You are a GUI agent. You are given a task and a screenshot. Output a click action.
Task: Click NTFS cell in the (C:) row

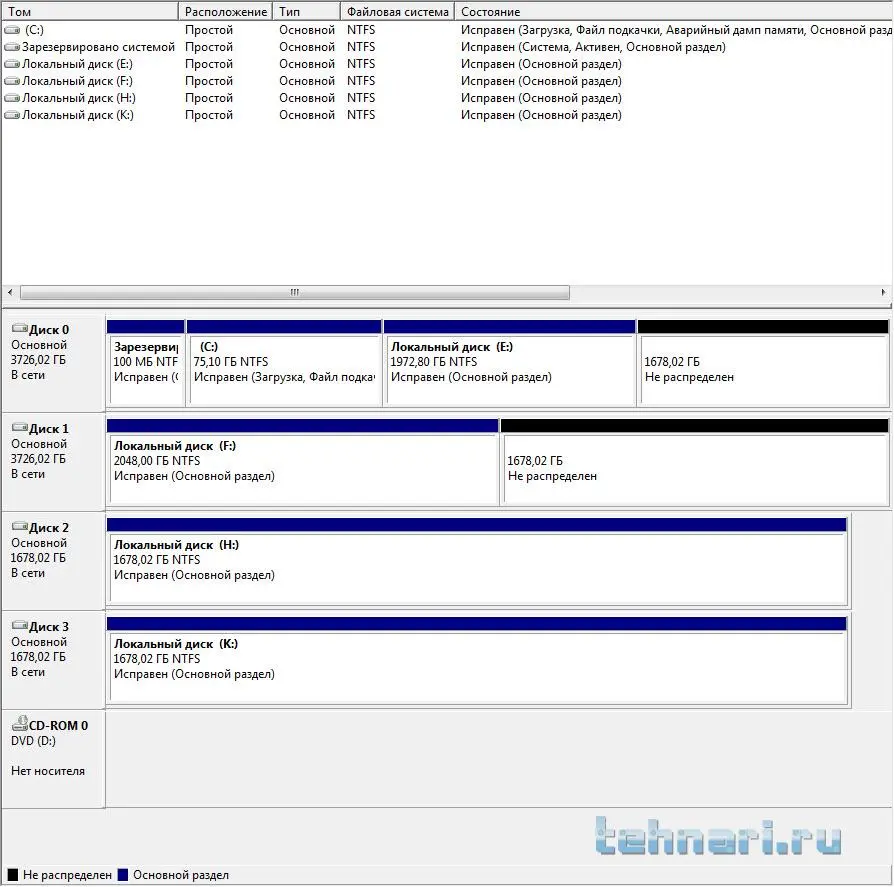(x=361, y=30)
